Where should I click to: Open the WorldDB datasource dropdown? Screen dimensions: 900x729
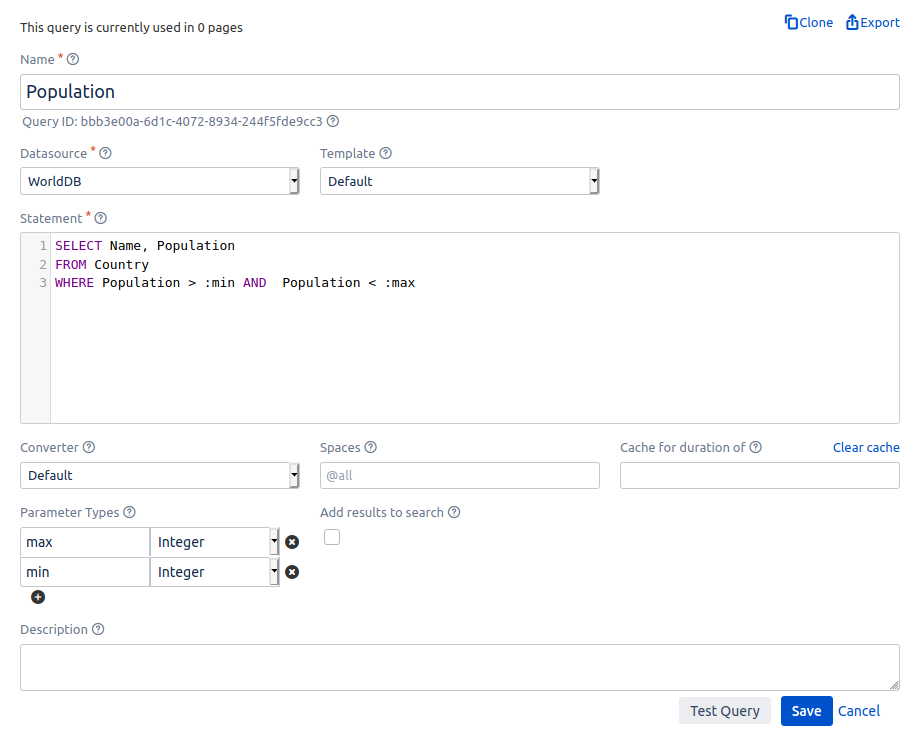pyautogui.click(x=159, y=181)
